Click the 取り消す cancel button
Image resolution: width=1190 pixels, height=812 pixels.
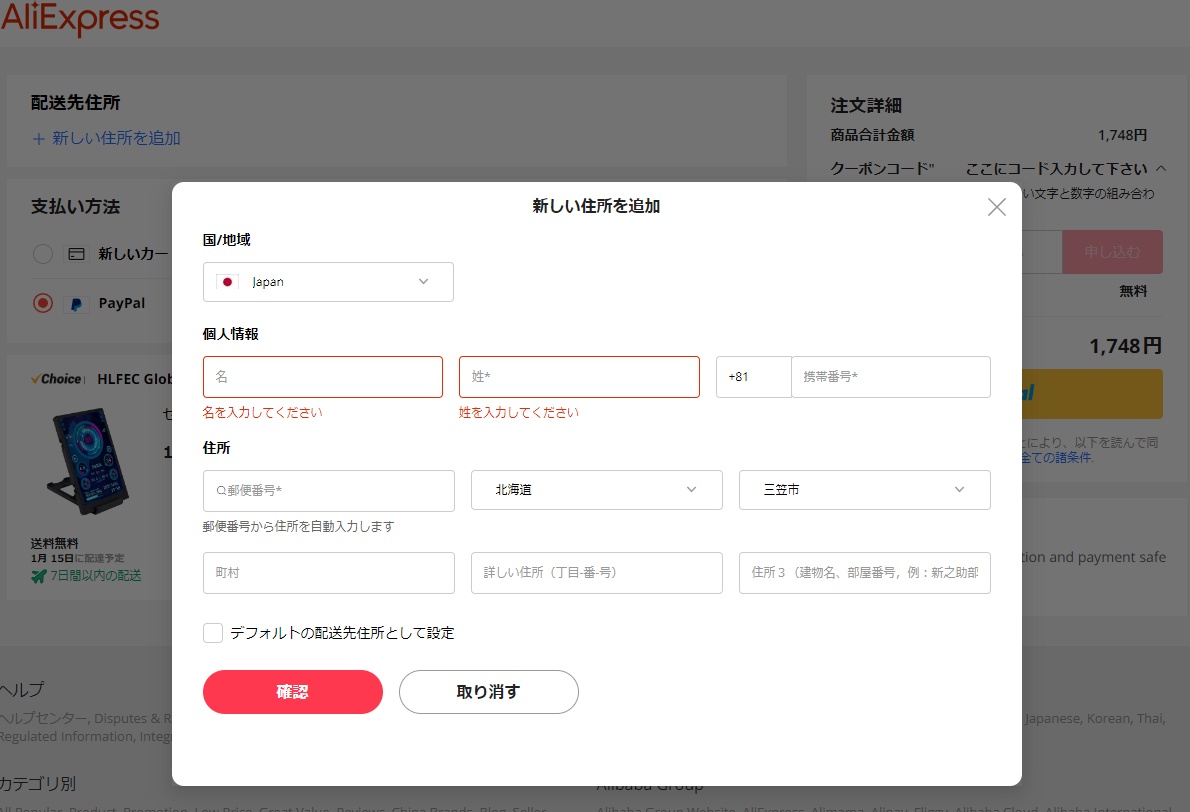(488, 692)
